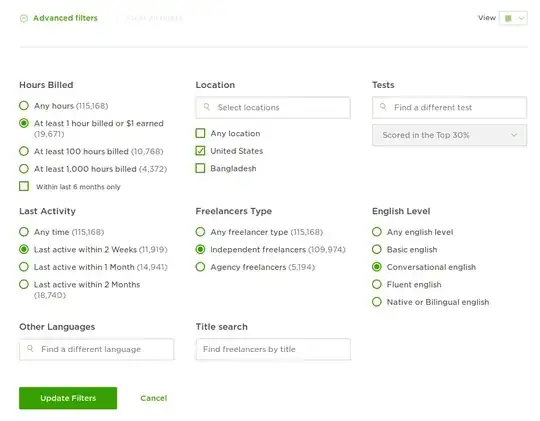Check the Any location checkbox
This screenshot has width=540, height=421.
coord(200,133)
